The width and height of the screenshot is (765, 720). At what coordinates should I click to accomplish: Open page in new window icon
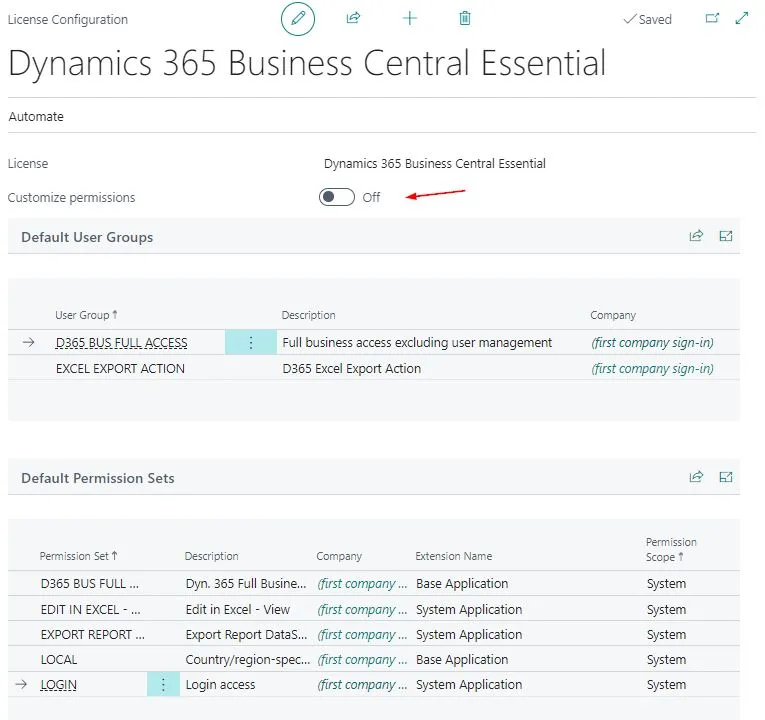click(x=712, y=19)
